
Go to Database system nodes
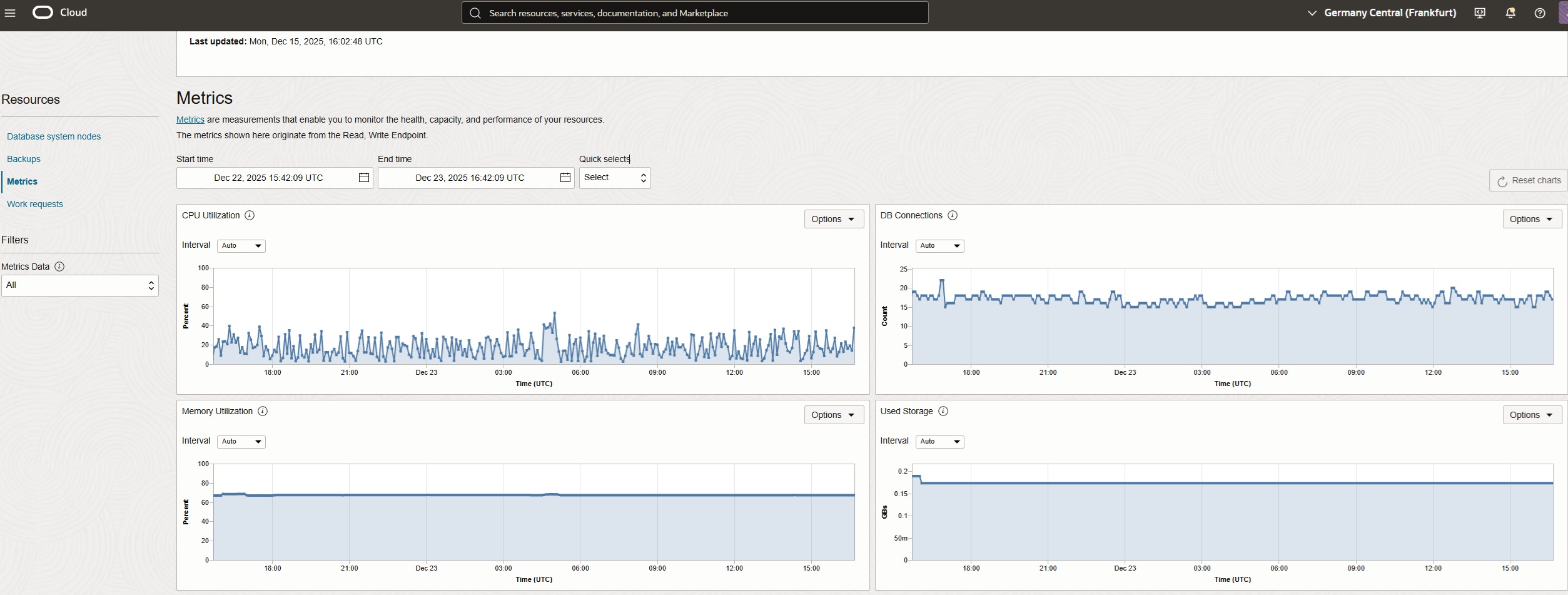pos(54,136)
